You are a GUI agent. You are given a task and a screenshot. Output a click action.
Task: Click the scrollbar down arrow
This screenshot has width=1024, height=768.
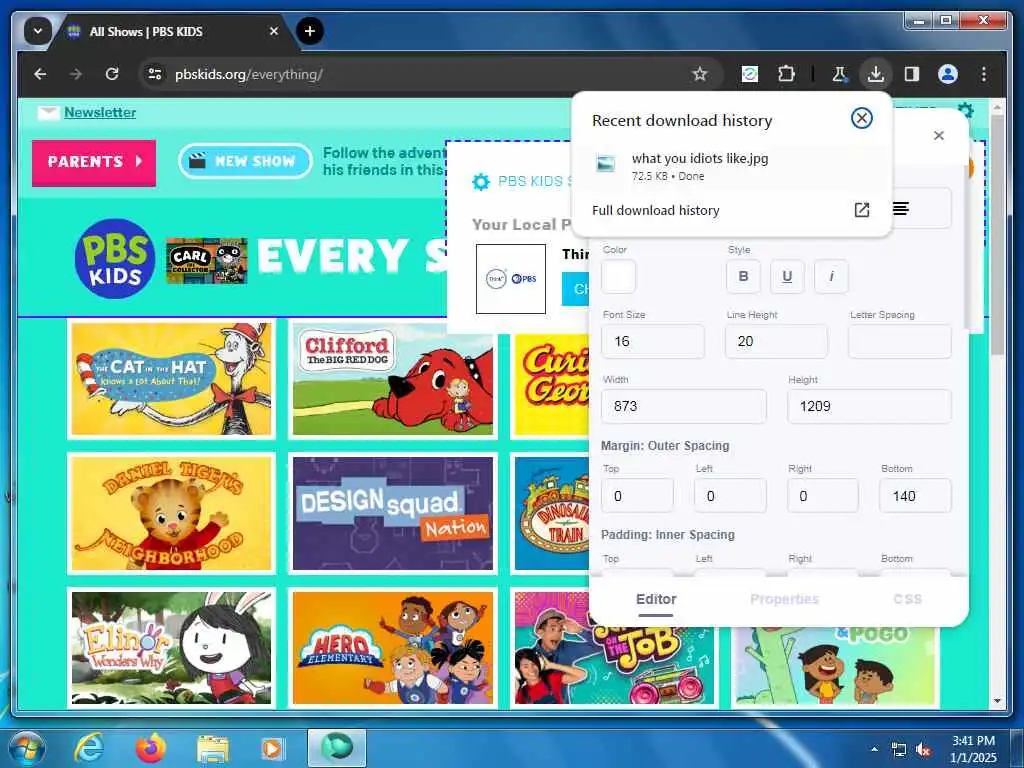point(997,701)
